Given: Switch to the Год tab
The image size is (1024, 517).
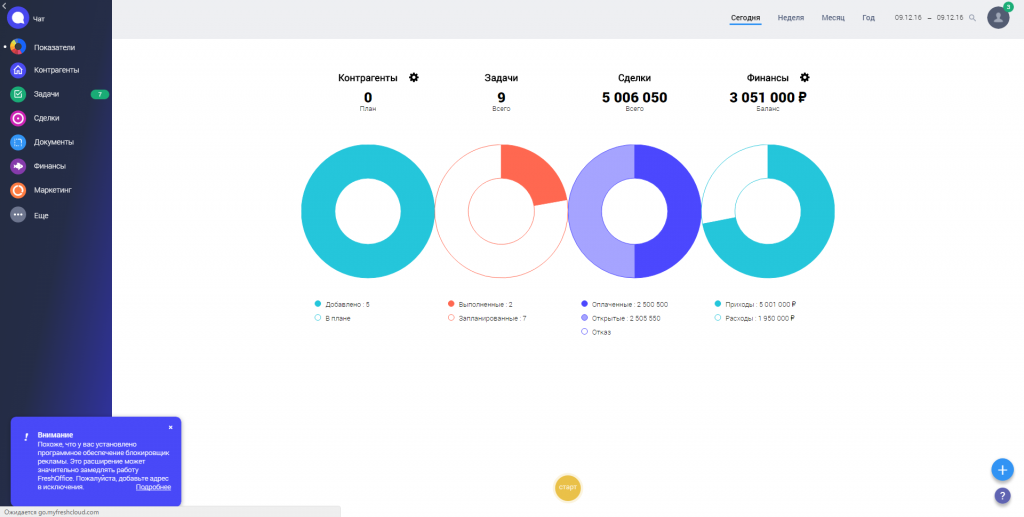Looking at the screenshot, I should tap(868, 18).
